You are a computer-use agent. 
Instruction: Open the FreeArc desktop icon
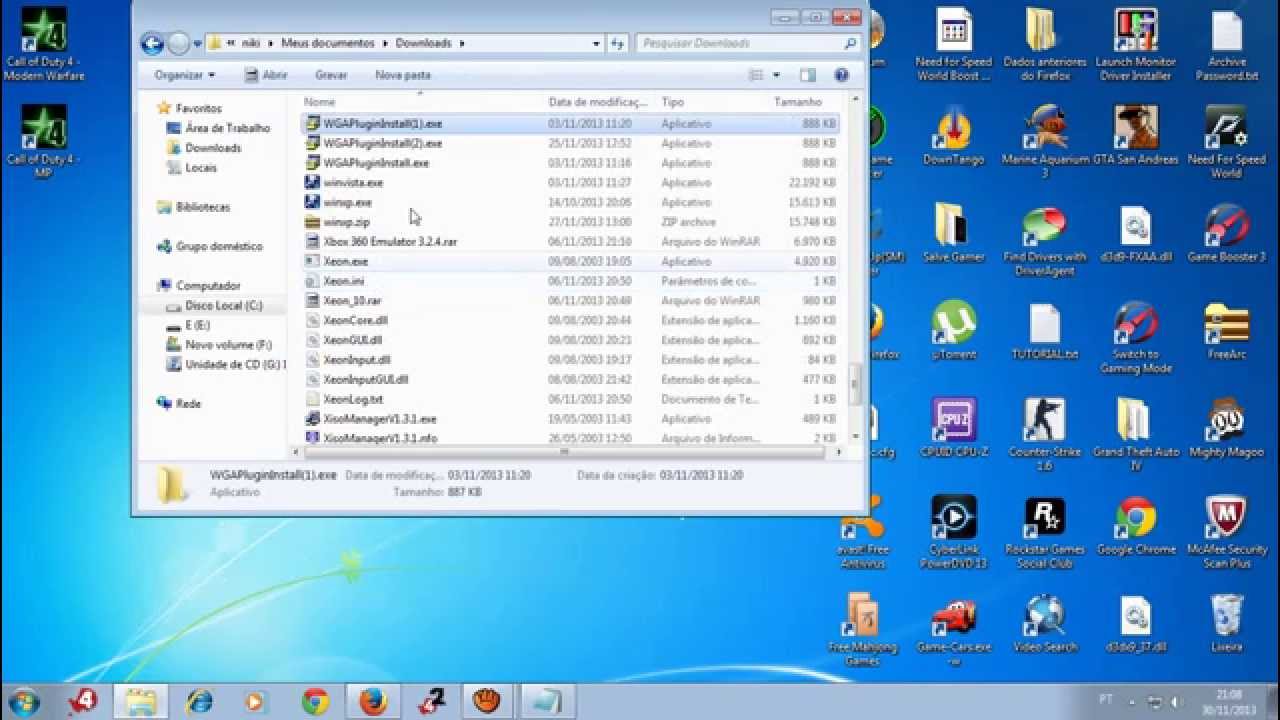(1227, 331)
